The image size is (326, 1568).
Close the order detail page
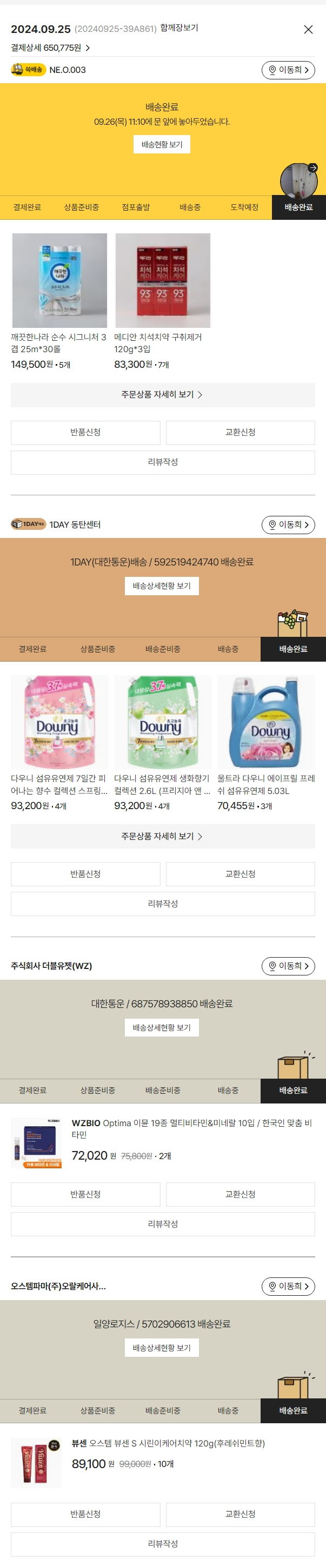pos(308,29)
